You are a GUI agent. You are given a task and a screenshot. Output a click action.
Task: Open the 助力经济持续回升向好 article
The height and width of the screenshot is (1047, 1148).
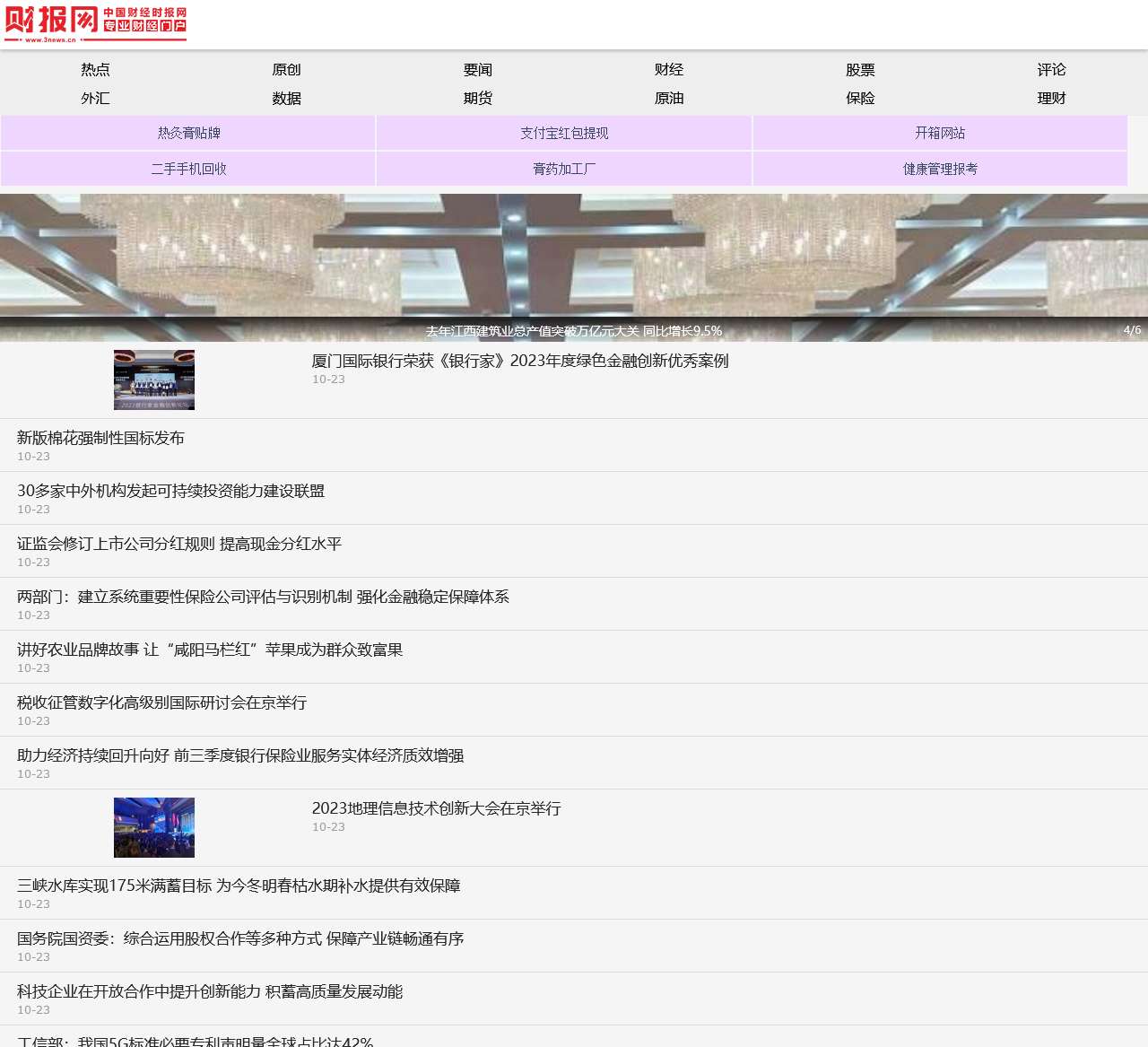(x=240, y=755)
